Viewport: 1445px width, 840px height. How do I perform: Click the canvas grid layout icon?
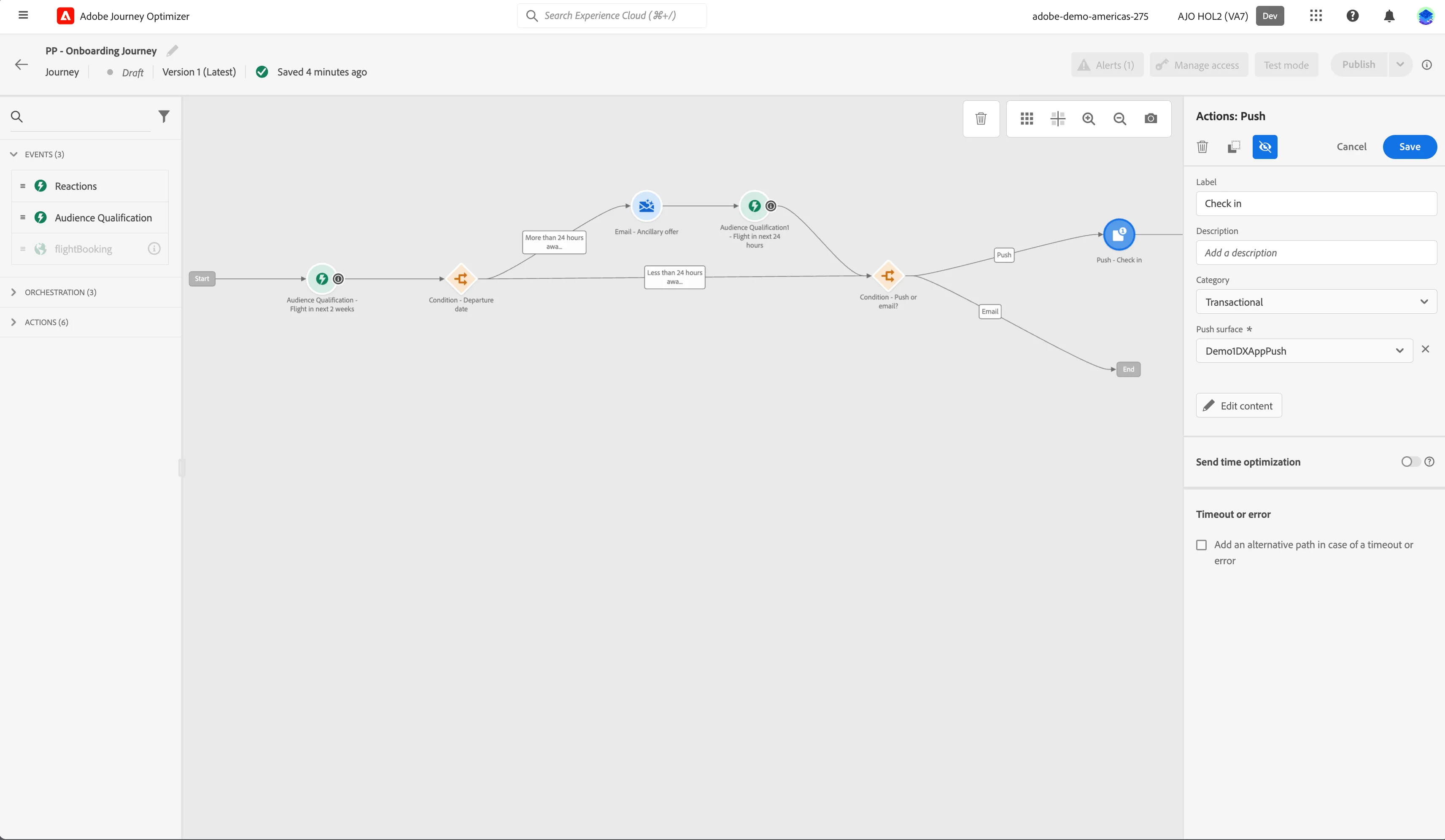point(1027,118)
